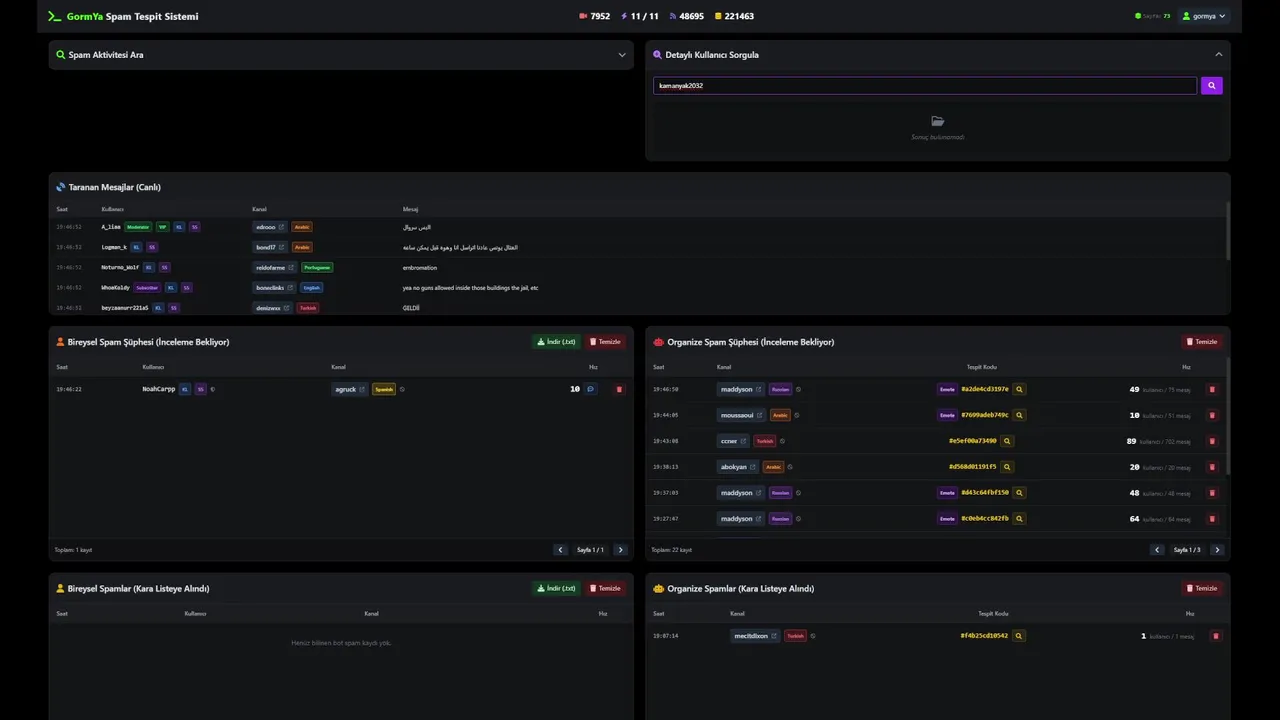The width and height of the screenshot is (1280, 720).
Task: Click the İndir (.txt) button in Bireysel Spam Şüphesi
Action: (x=556, y=342)
